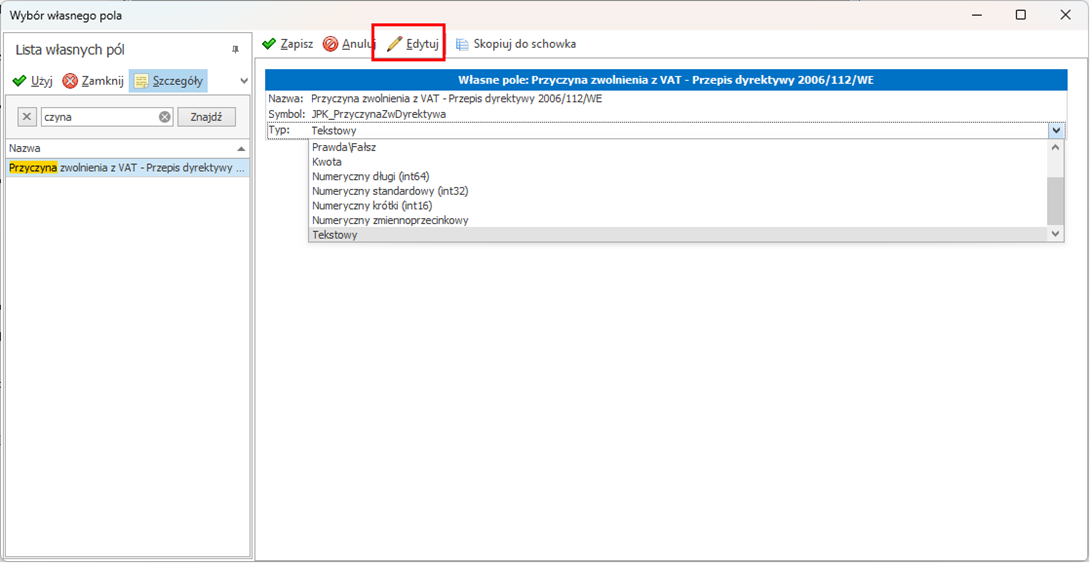Click the red Zamknij icon

click(x=70, y=81)
